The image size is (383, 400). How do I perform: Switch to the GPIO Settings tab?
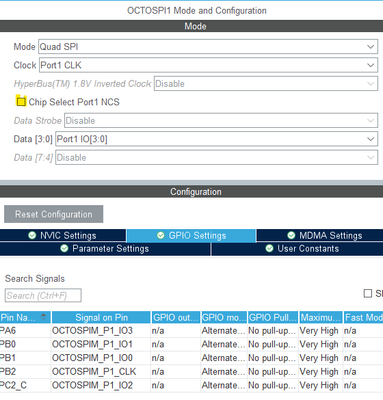coord(191,235)
